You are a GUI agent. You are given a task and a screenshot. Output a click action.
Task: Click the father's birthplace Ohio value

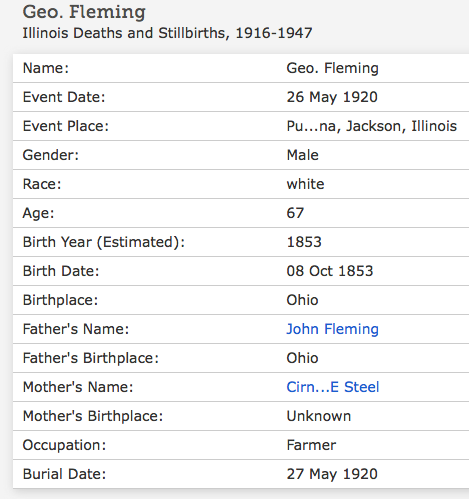302,358
